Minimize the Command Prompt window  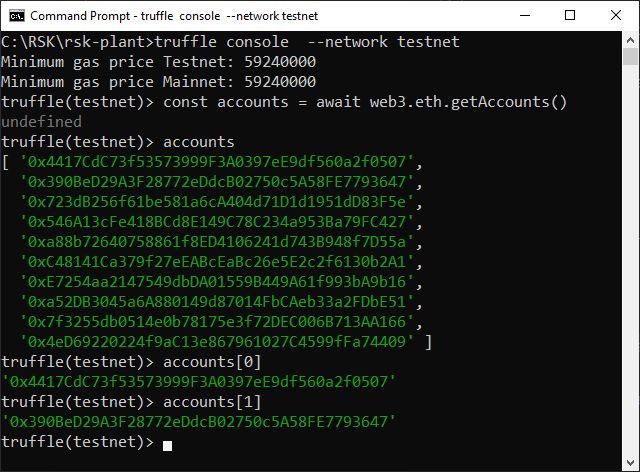click(522, 16)
